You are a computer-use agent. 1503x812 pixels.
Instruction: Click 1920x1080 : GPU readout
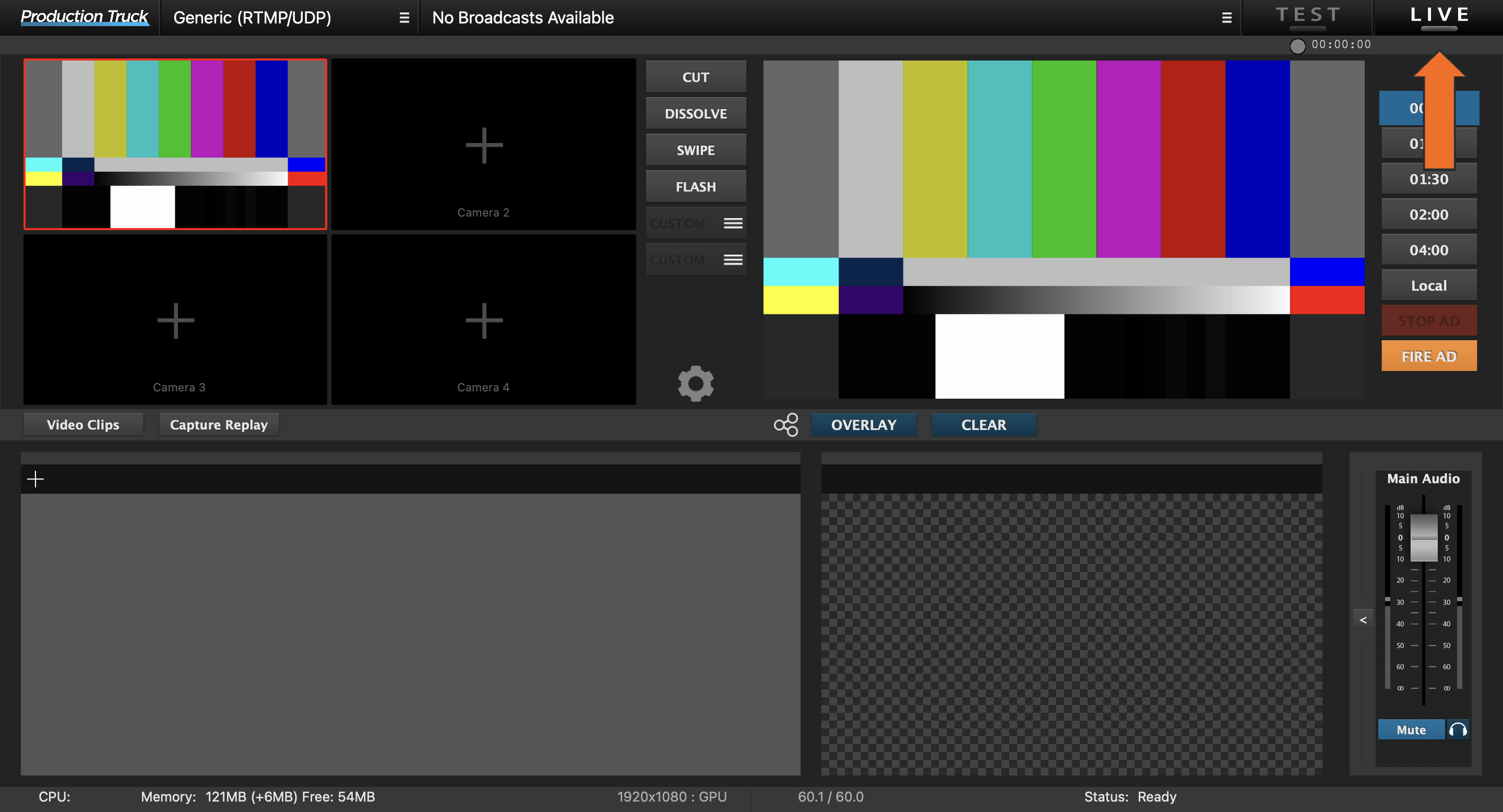tap(672, 797)
